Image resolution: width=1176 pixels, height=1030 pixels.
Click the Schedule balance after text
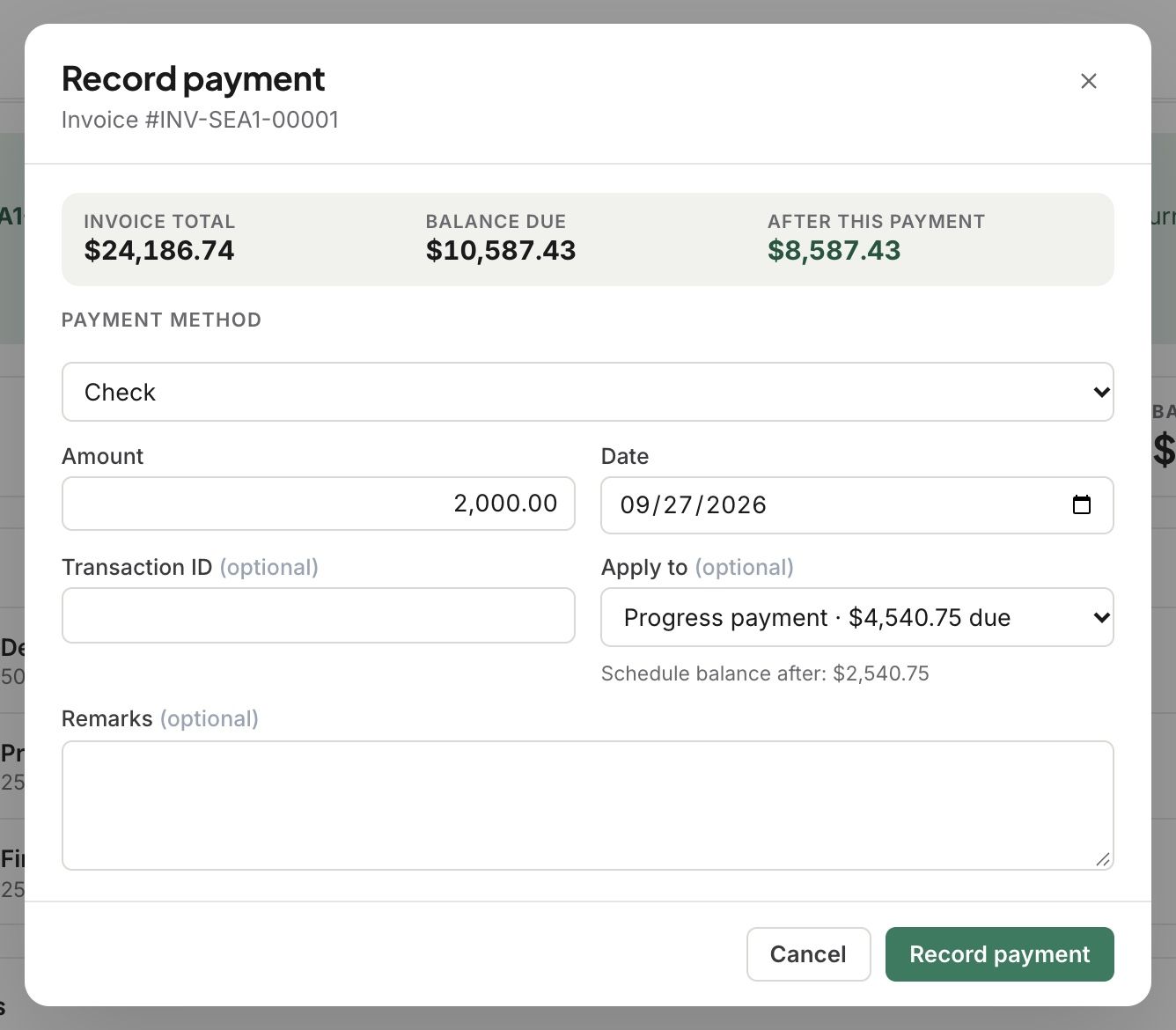click(765, 673)
